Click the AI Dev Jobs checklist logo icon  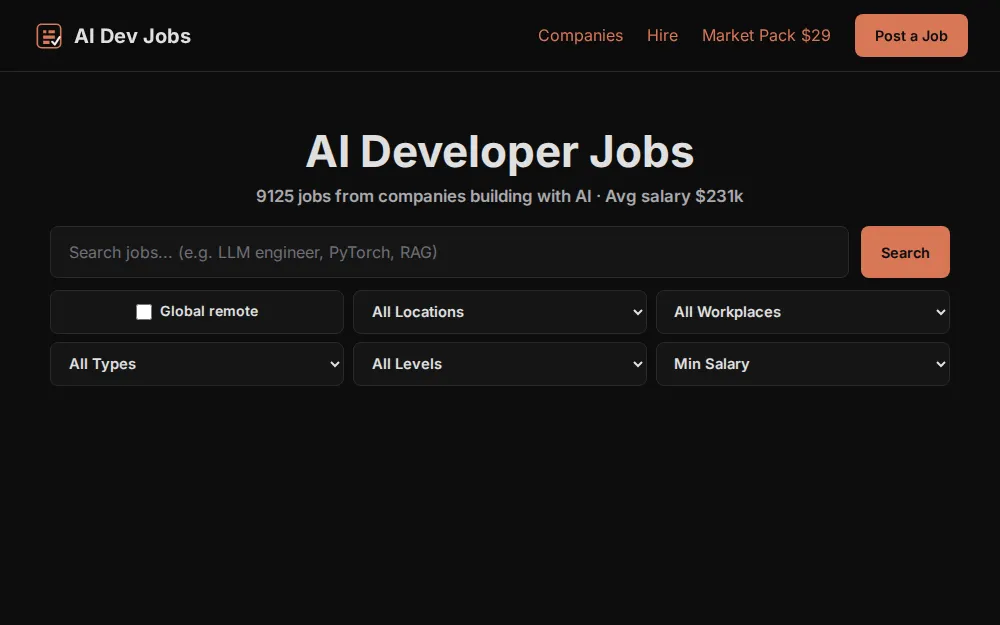[49, 36]
